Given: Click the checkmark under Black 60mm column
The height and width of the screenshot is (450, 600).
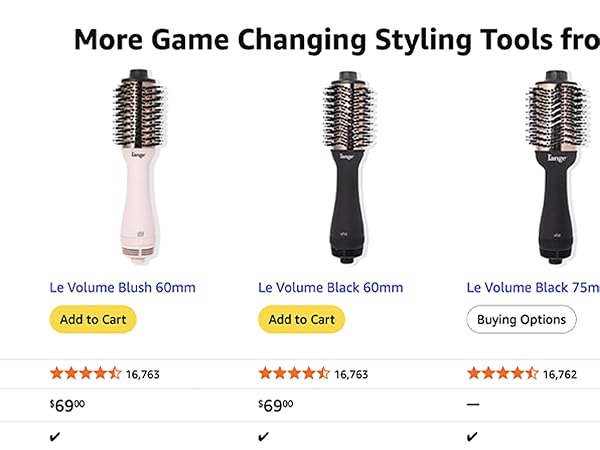Looking at the screenshot, I should tap(264, 436).
